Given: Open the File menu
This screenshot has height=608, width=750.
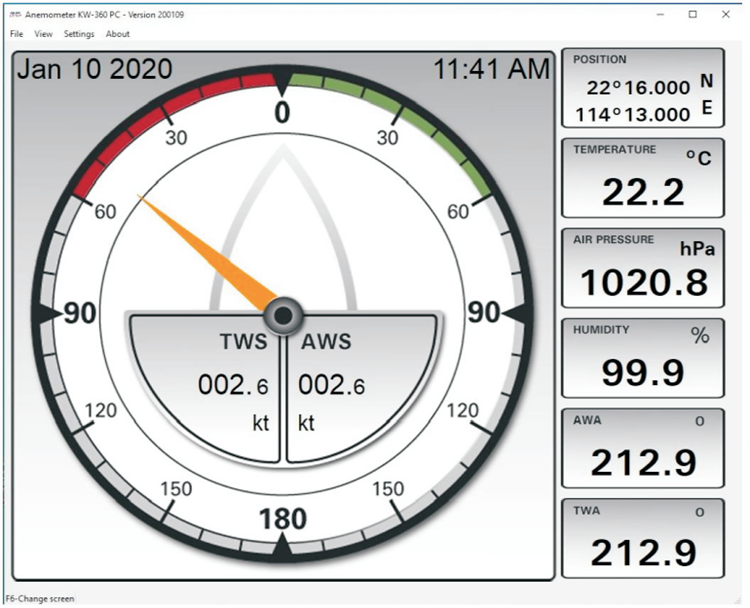Looking at the screenshot, I should pos(16,34).
